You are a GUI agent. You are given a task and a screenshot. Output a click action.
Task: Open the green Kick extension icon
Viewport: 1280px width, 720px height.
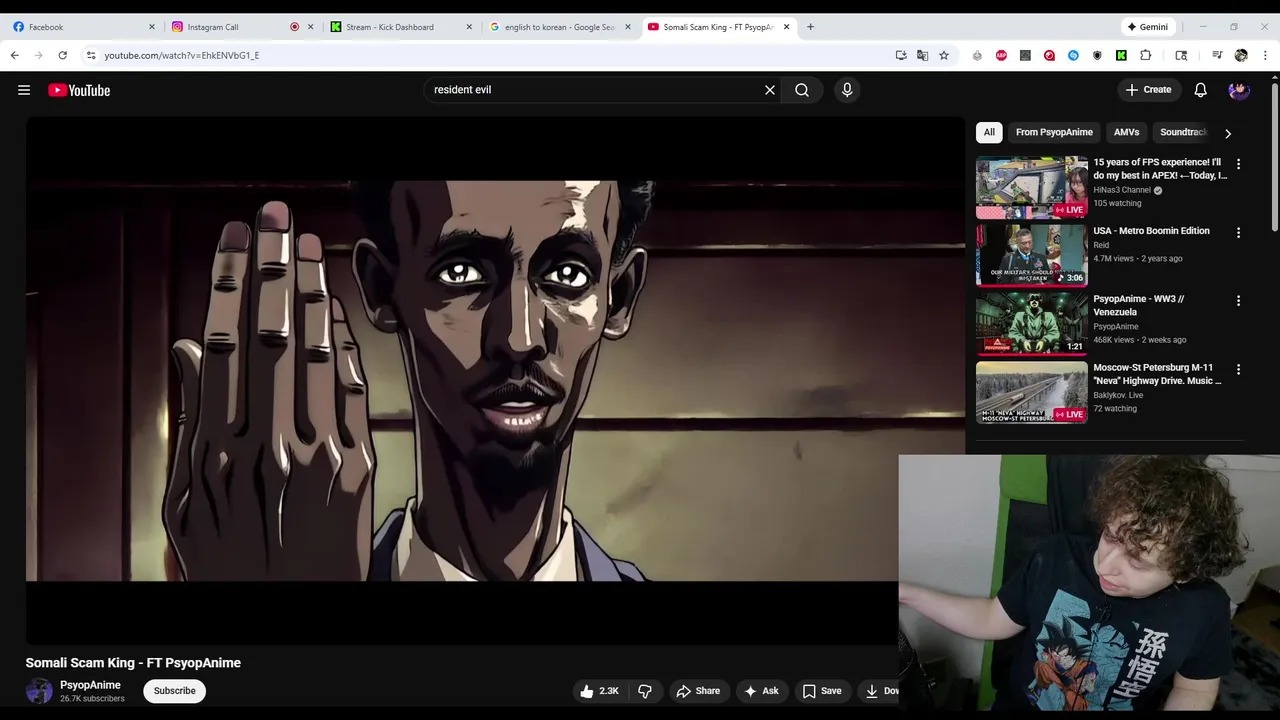tap(1121, 55)
